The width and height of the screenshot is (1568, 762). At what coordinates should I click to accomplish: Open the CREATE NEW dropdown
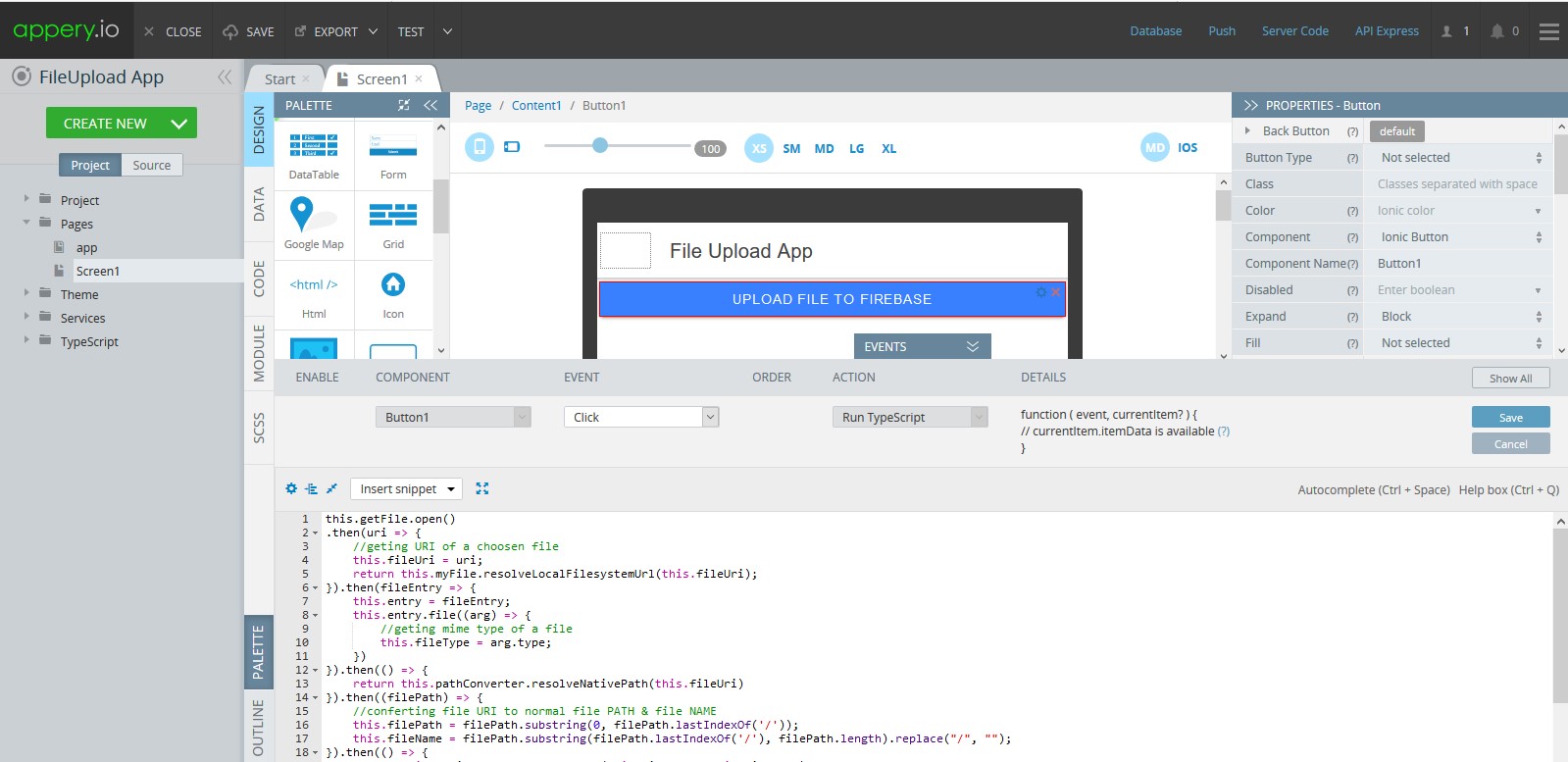point(178,124)
